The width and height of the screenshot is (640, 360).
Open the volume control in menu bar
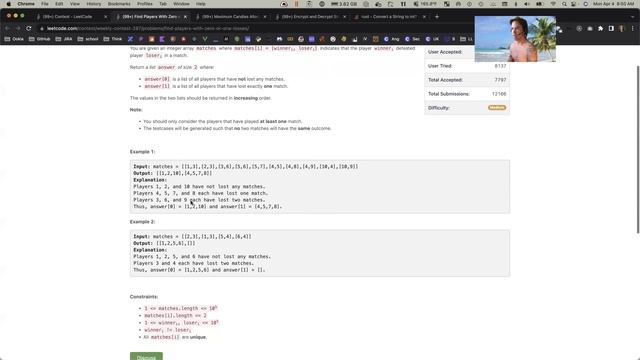[527, 4]
